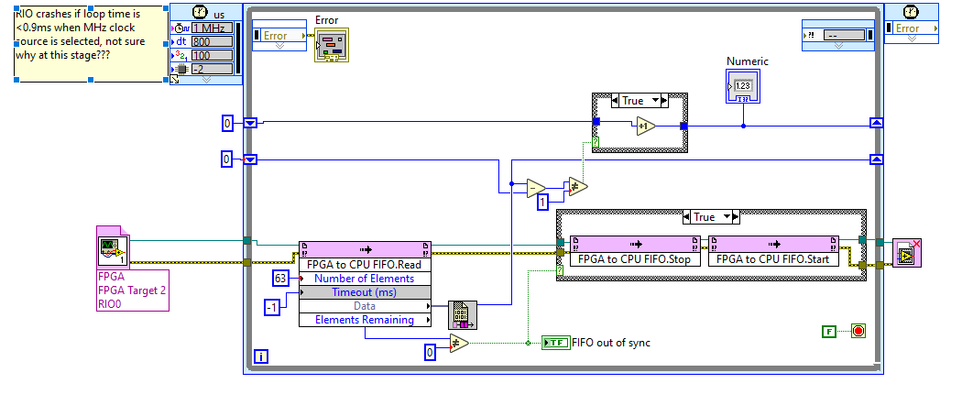962x395 pixels.
Task: Select the Number of Elements input row
Action: click(x=365, y=278)
